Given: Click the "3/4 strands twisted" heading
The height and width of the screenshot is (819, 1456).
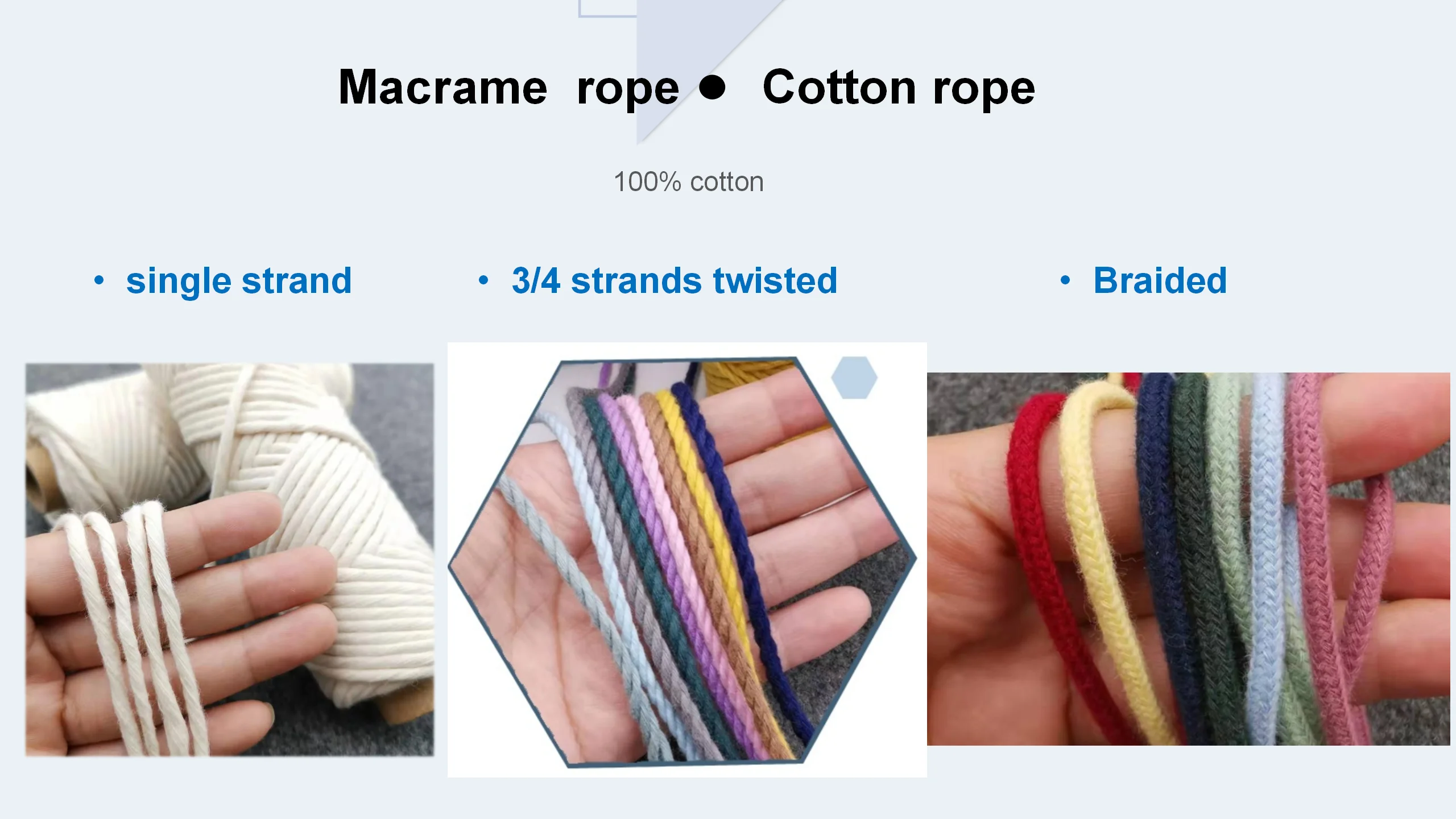Looking at the screenshot, I should (x=675, y=280).
